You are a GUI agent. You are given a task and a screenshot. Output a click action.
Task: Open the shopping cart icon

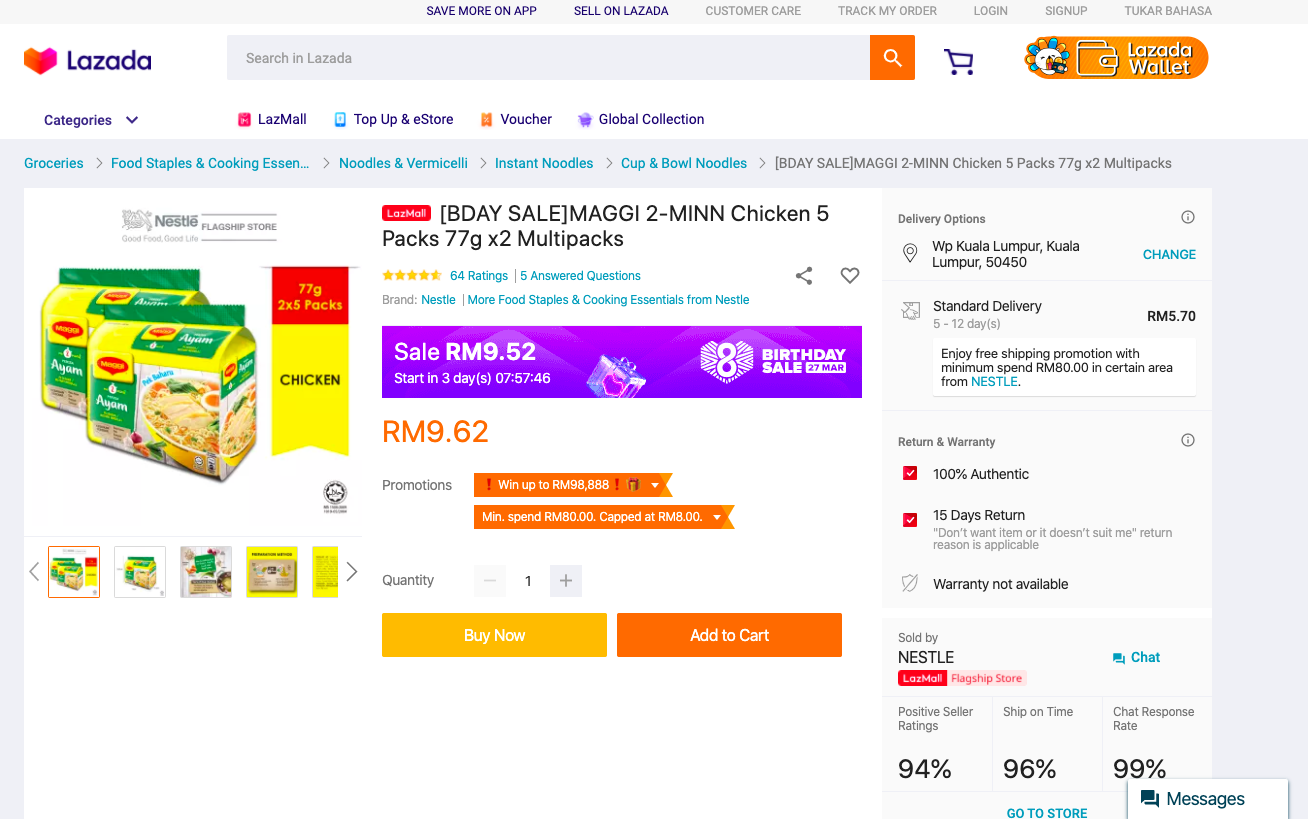(958, 61)
